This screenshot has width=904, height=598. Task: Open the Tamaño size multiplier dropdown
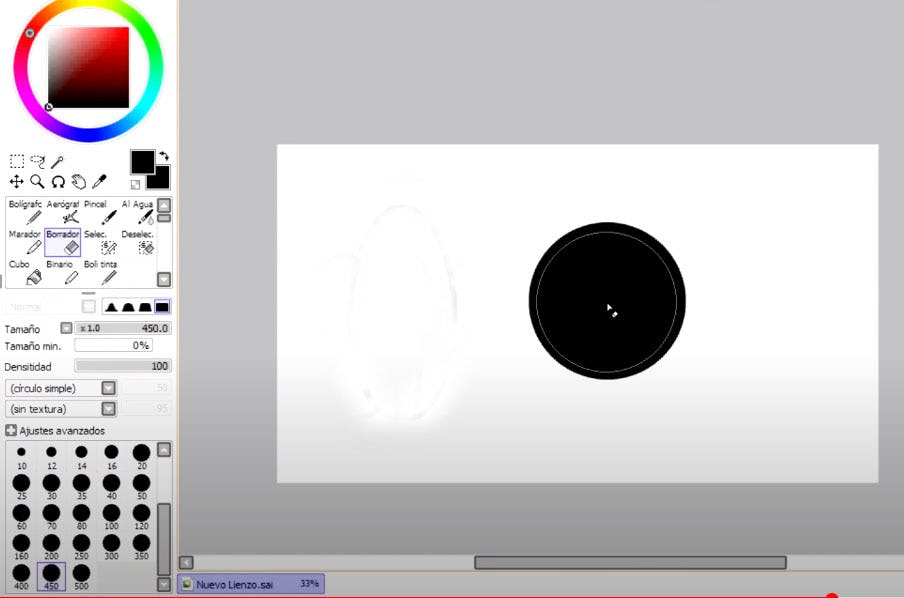pos(66,328)
